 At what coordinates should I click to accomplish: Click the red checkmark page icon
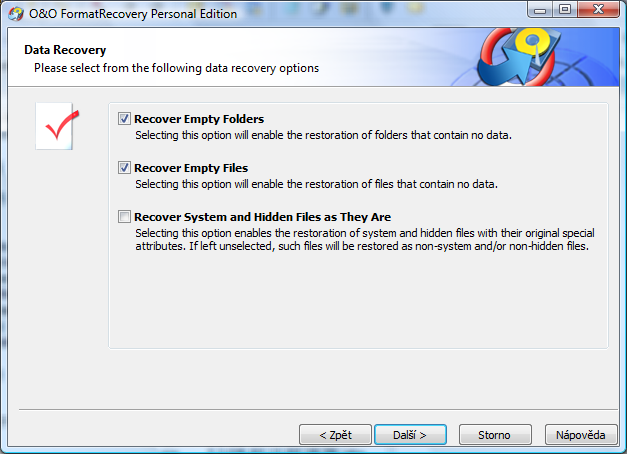tap(57, 126)
